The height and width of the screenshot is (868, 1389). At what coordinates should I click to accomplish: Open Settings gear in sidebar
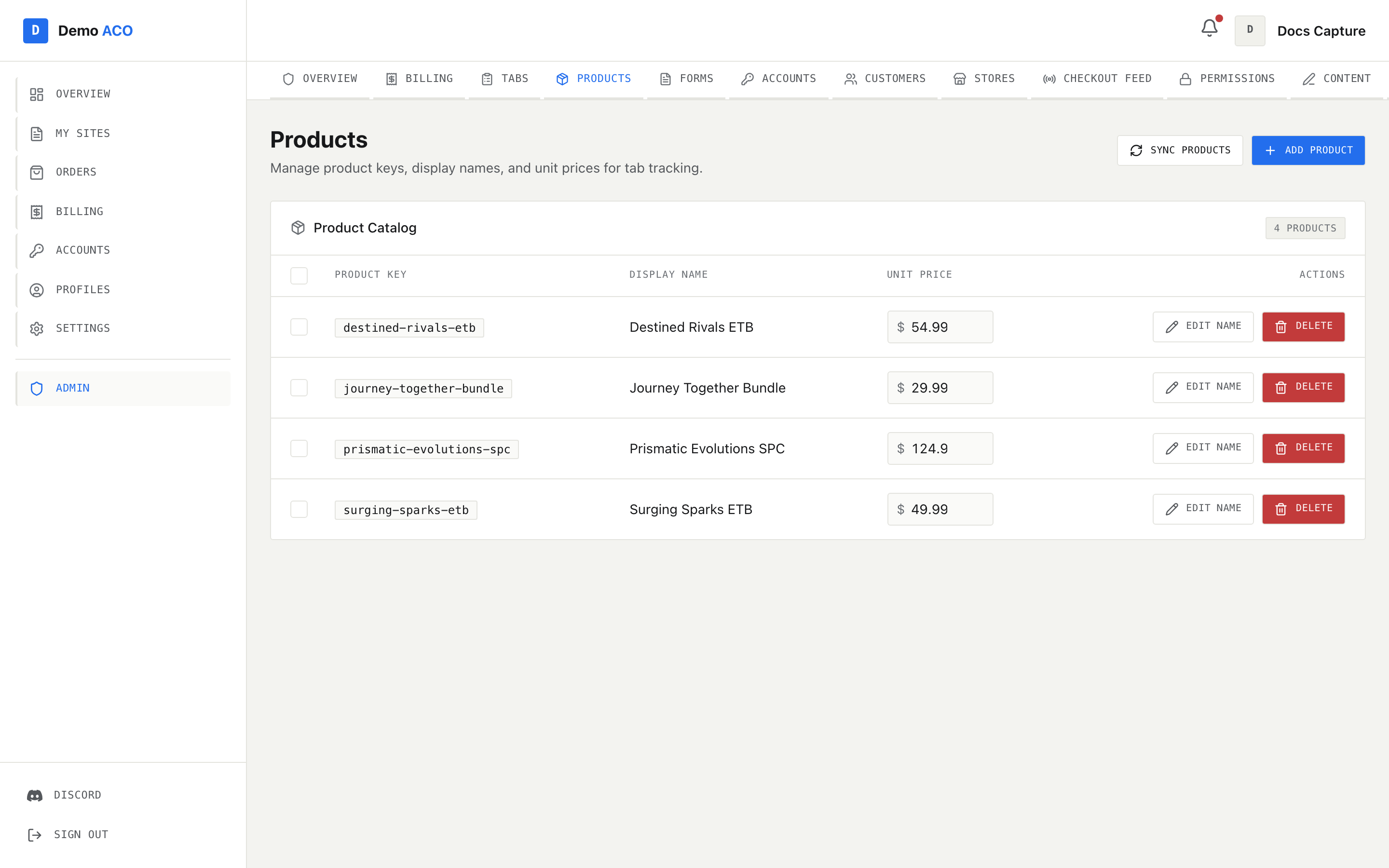click(123, 328)
